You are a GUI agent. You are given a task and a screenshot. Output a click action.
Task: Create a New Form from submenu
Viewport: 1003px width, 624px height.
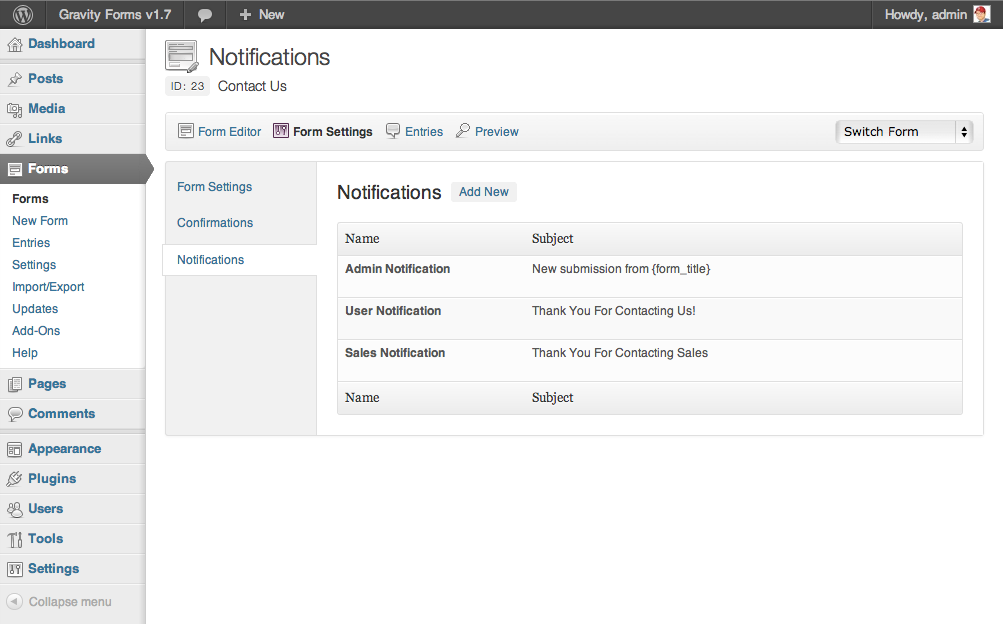pos(40,221)
